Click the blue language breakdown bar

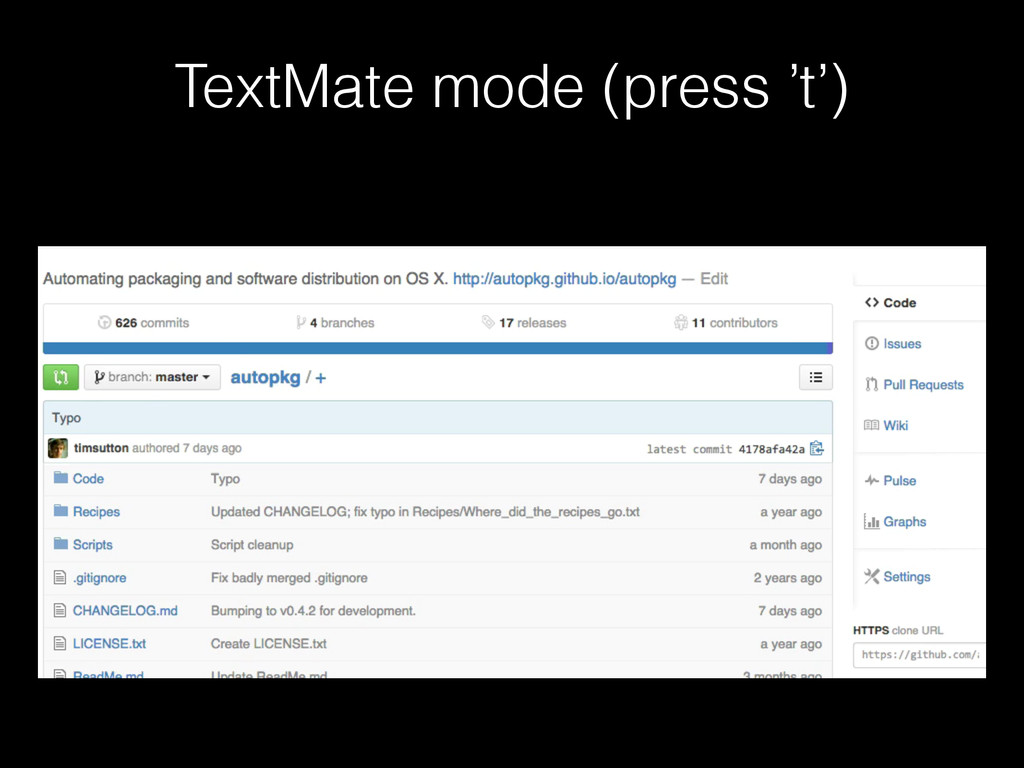tap(438, 348)
